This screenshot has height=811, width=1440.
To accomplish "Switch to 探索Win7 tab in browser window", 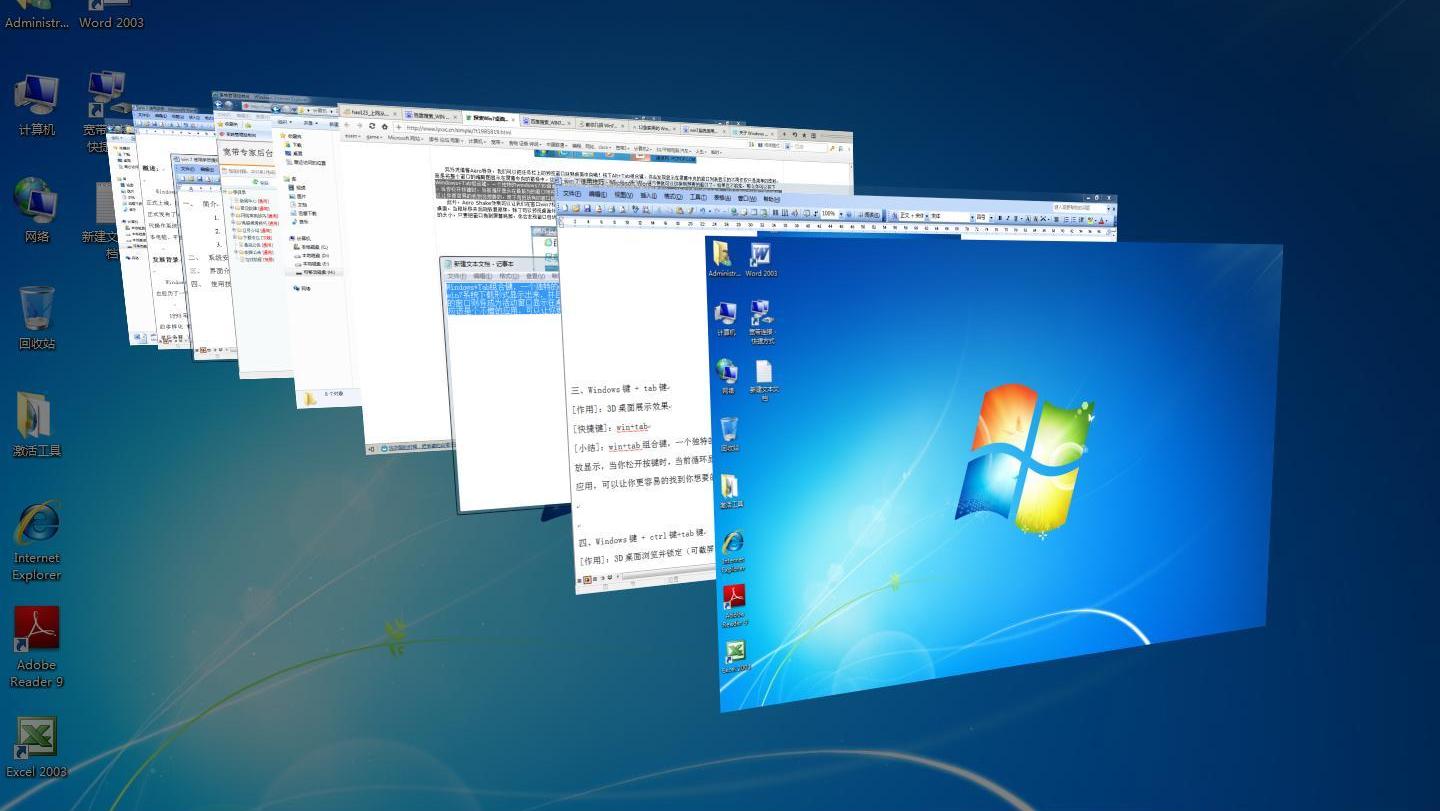I will pyautogui.click(x=492, y=118).
